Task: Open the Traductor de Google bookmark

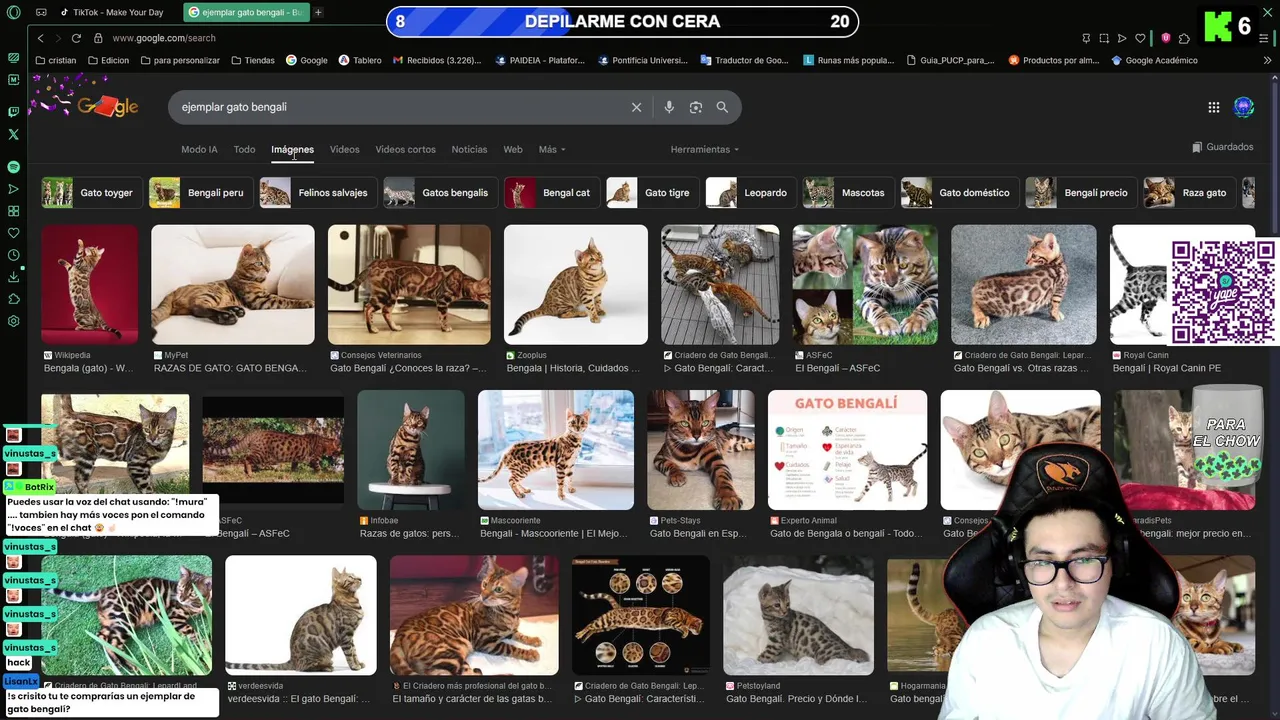Action: pos(744,60)
